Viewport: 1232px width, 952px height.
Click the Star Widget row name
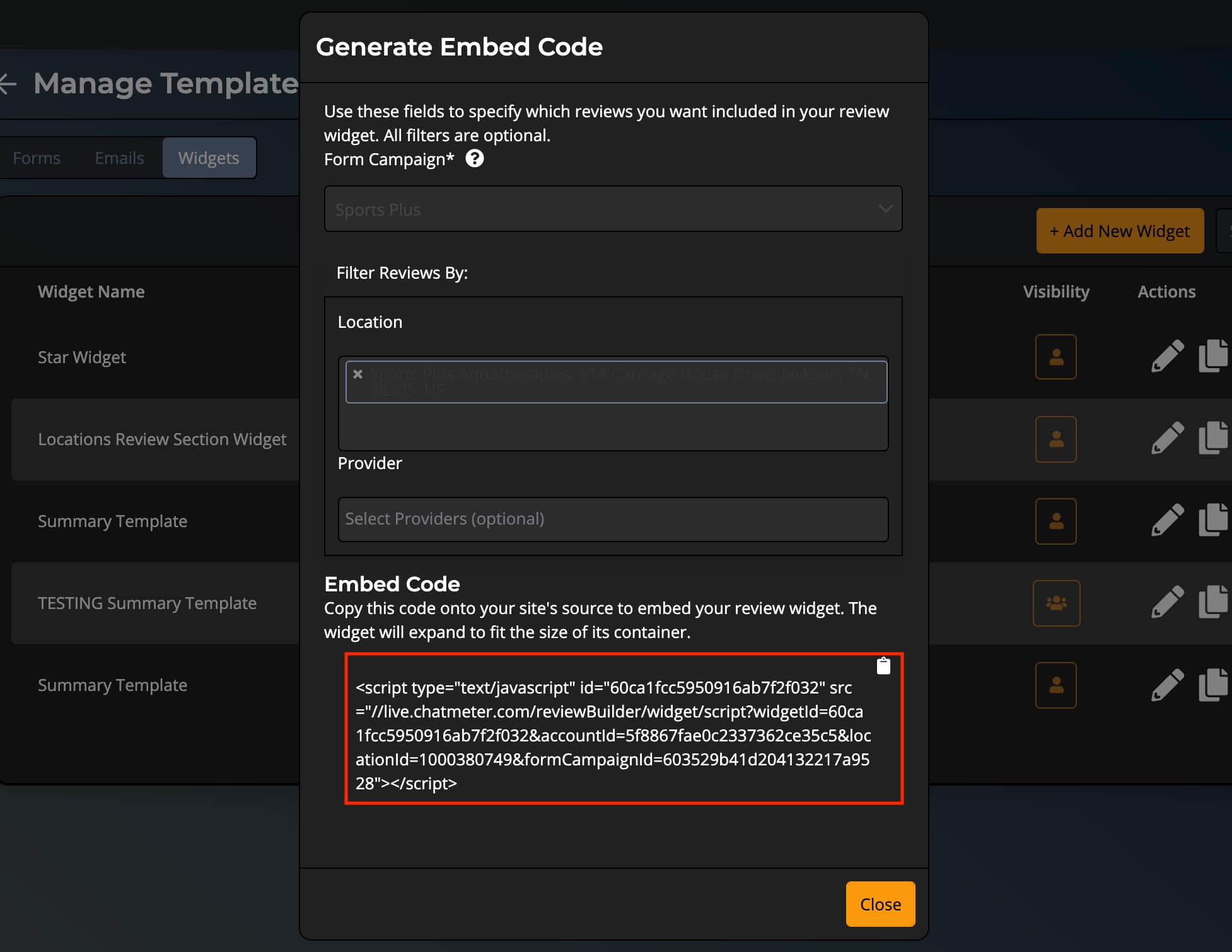coord(82,357)
